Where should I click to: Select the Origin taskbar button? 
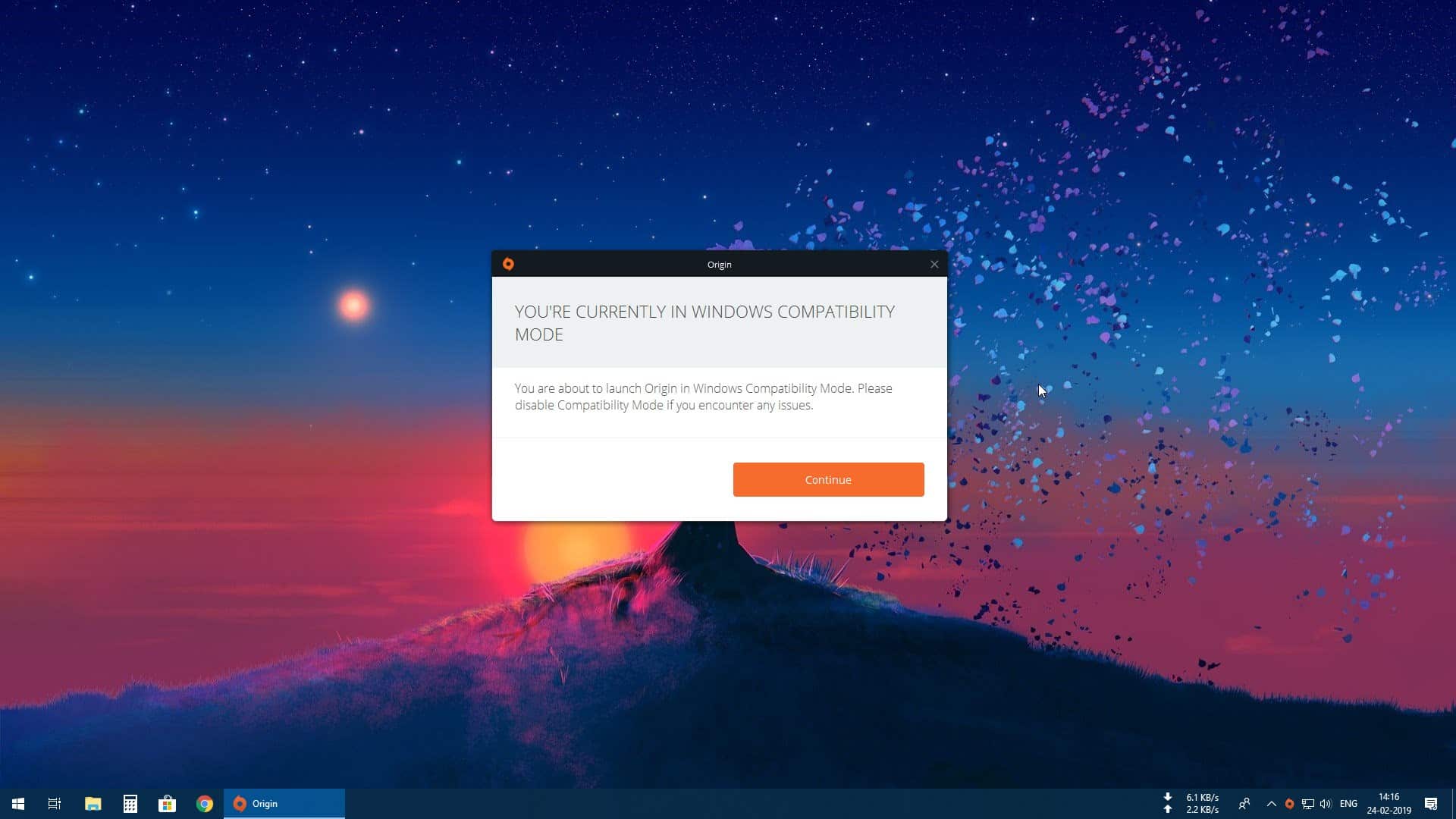coord(284,804)
